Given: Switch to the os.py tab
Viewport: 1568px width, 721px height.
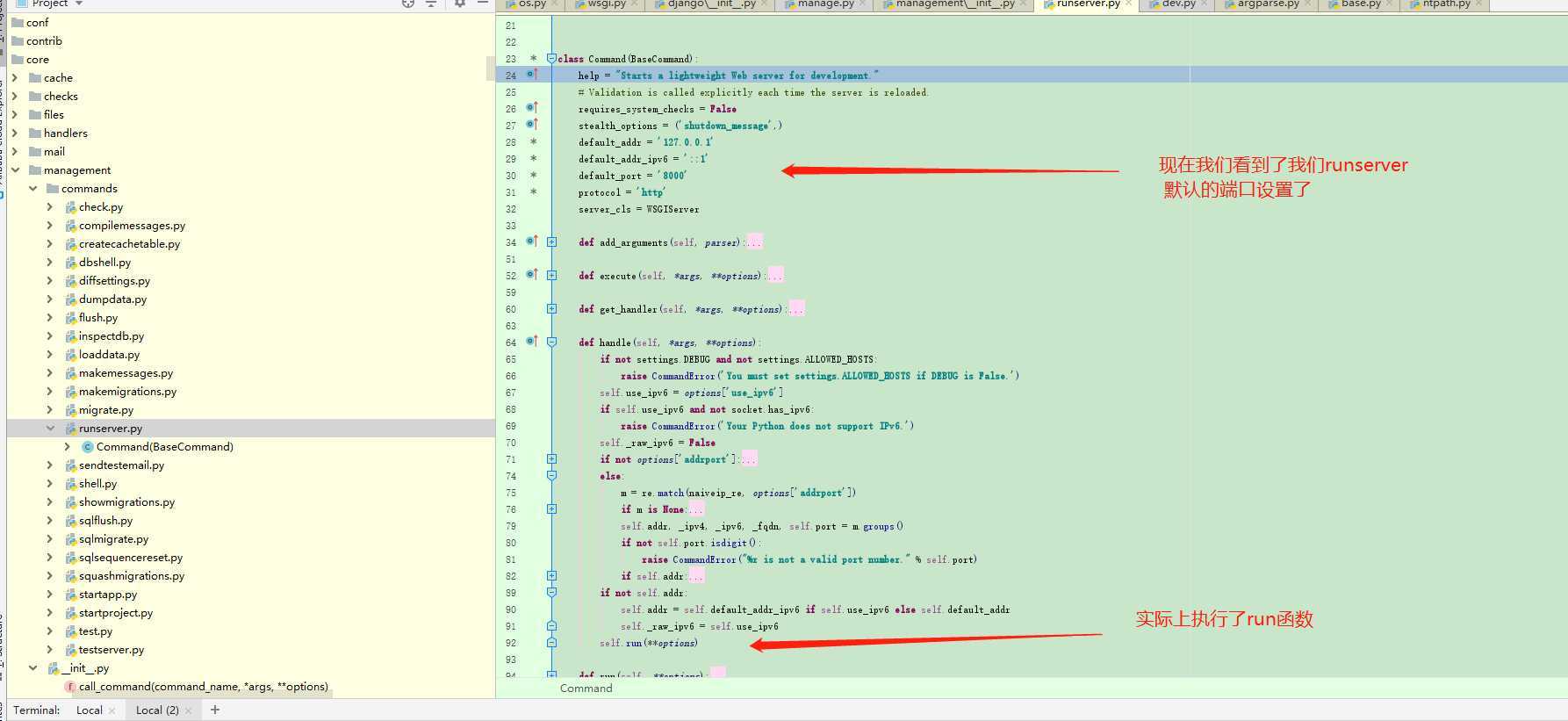Looking at the screenshot, I should (532, 4).
